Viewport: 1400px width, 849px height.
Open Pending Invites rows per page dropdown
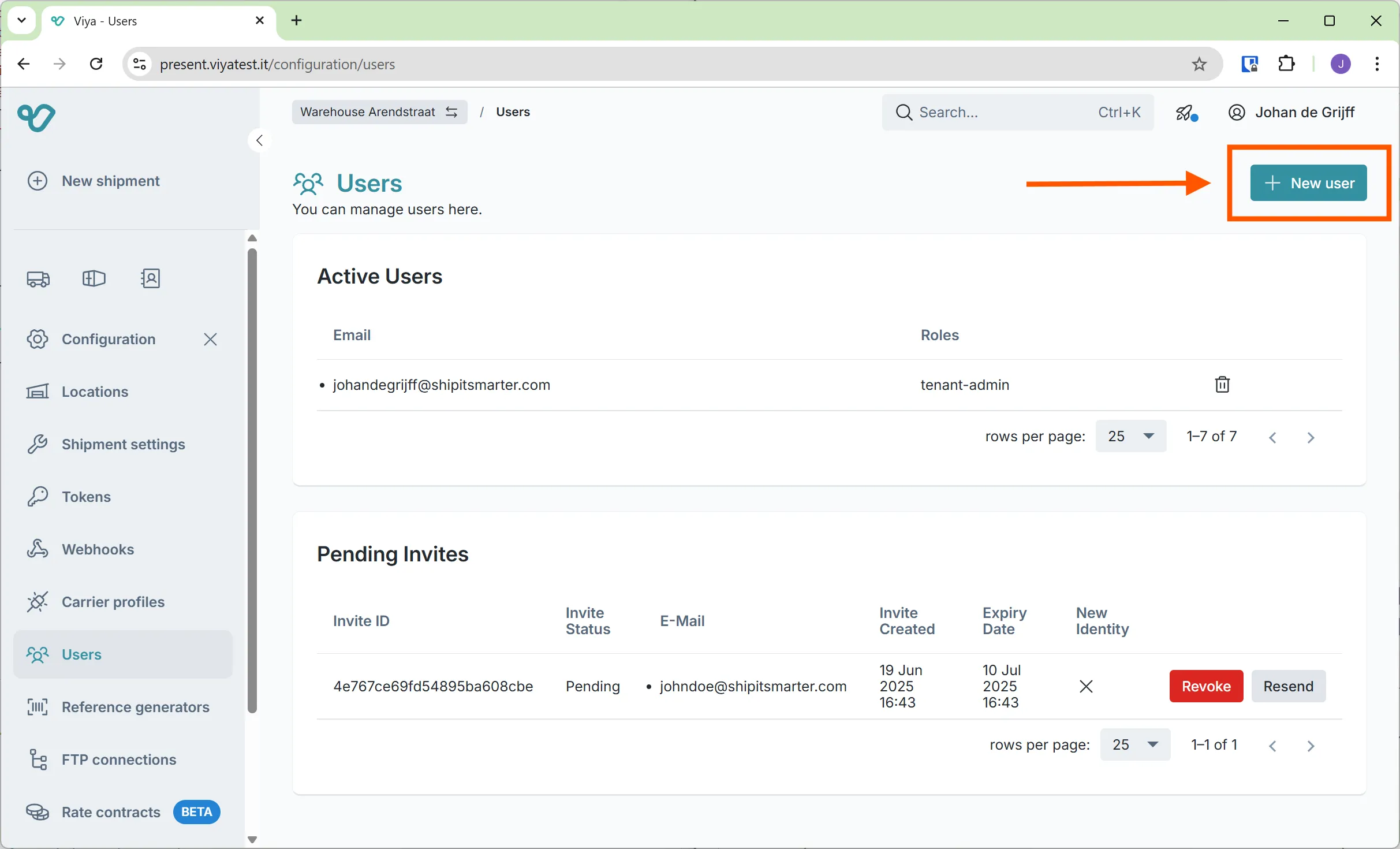[x=1134, y=744]
